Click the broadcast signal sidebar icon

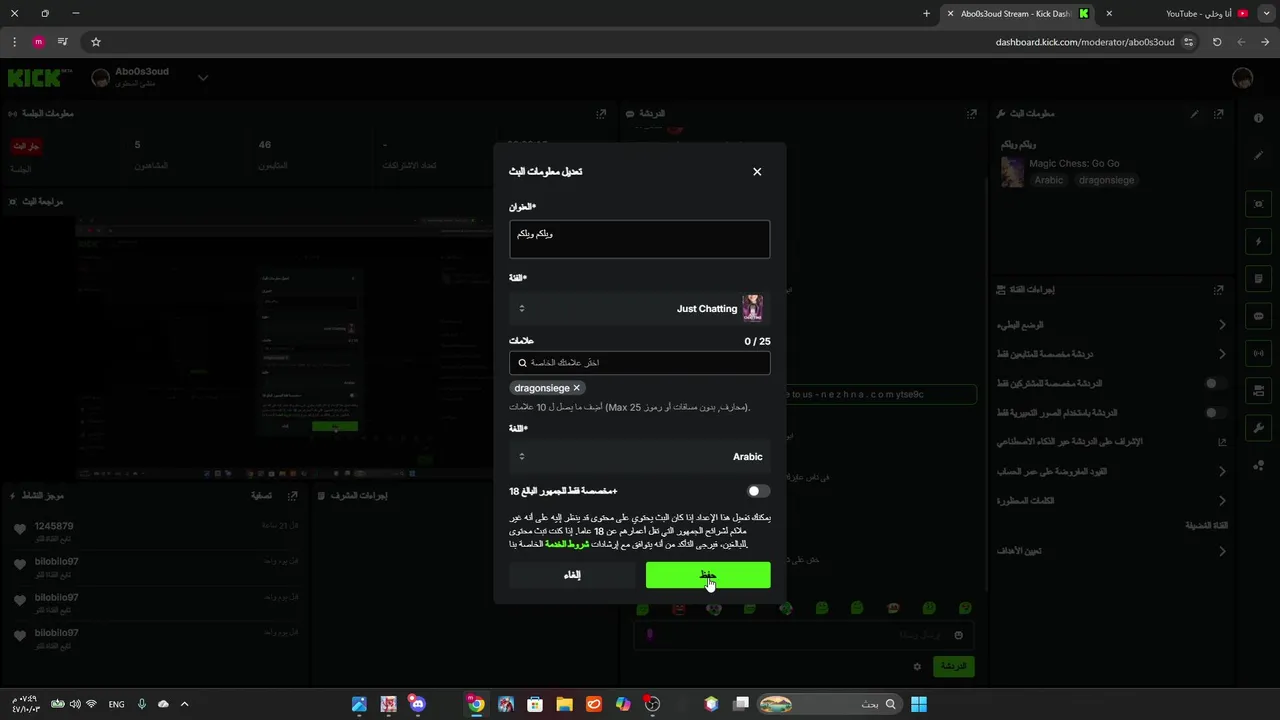pos(1258,353)
